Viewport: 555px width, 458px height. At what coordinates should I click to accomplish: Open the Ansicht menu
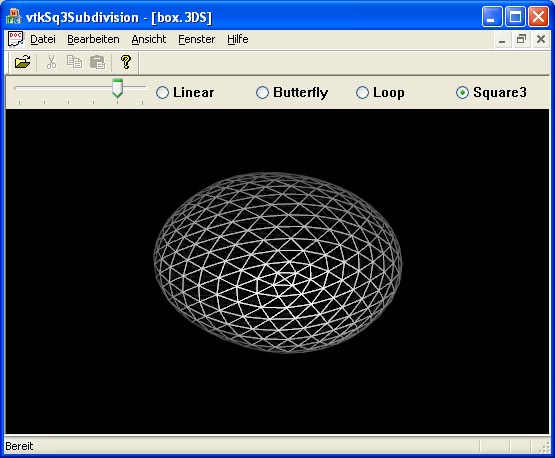(x=149, y=39)
